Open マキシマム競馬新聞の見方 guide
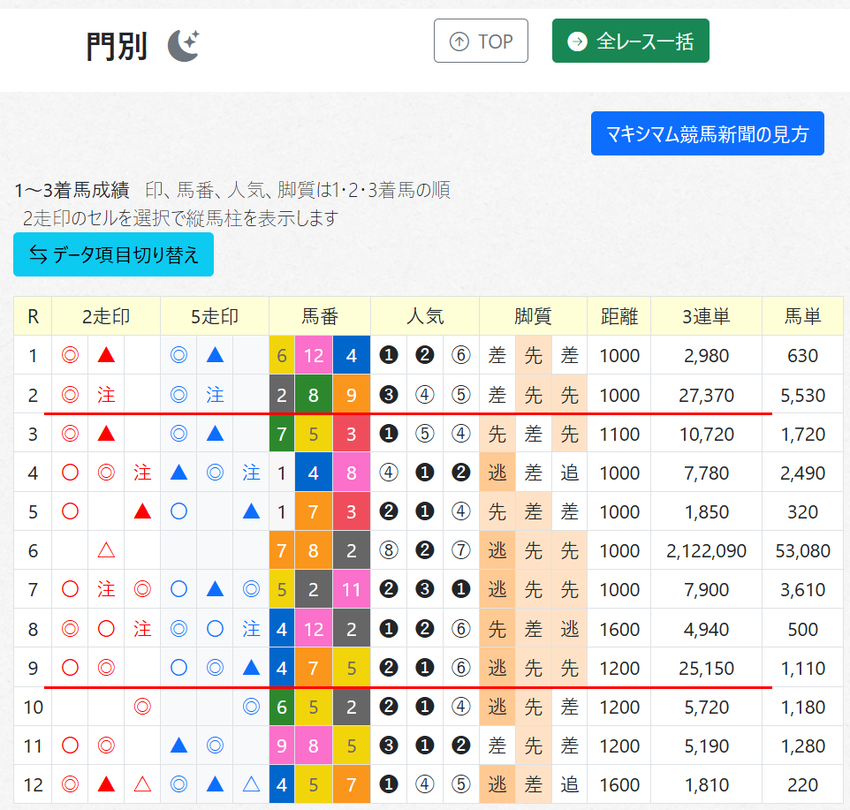 click(707, 133)
